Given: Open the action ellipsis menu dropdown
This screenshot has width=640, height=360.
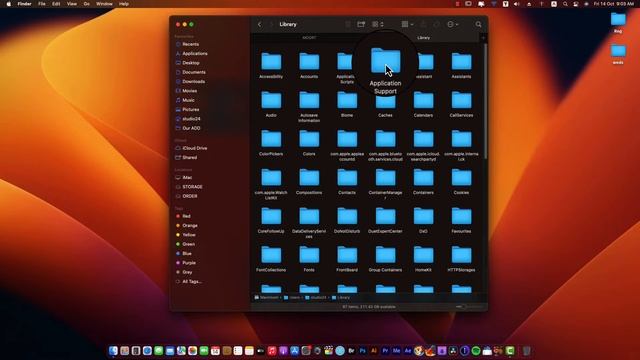Looking at the screenshot, I should [x=452, y=24].
